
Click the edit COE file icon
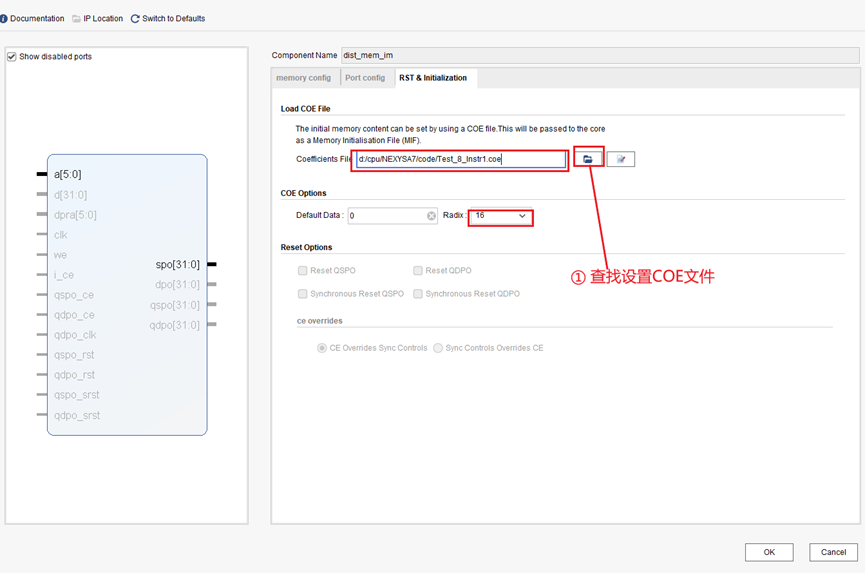coord(621,159)
